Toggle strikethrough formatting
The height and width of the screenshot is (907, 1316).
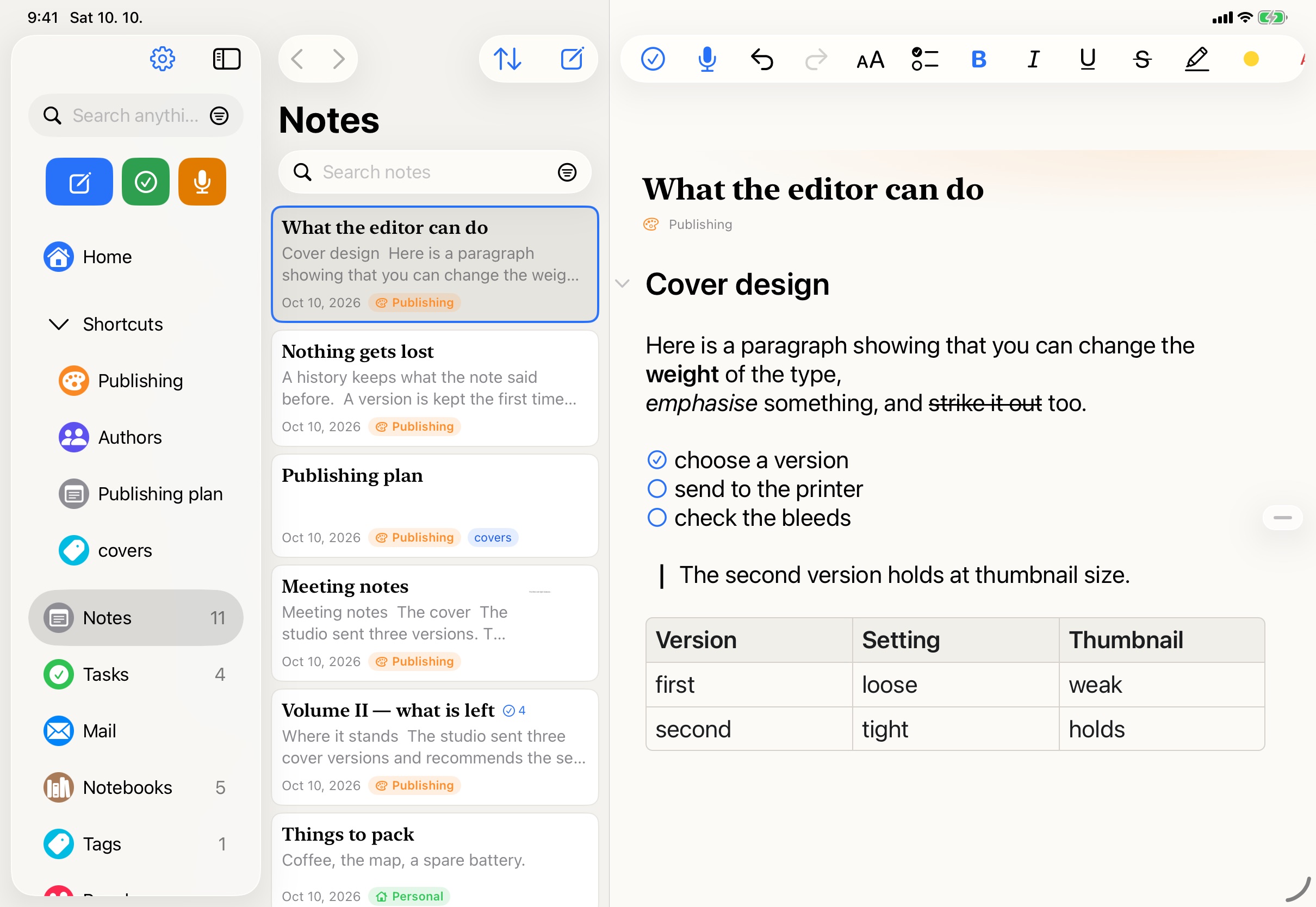click(1142, 59)
